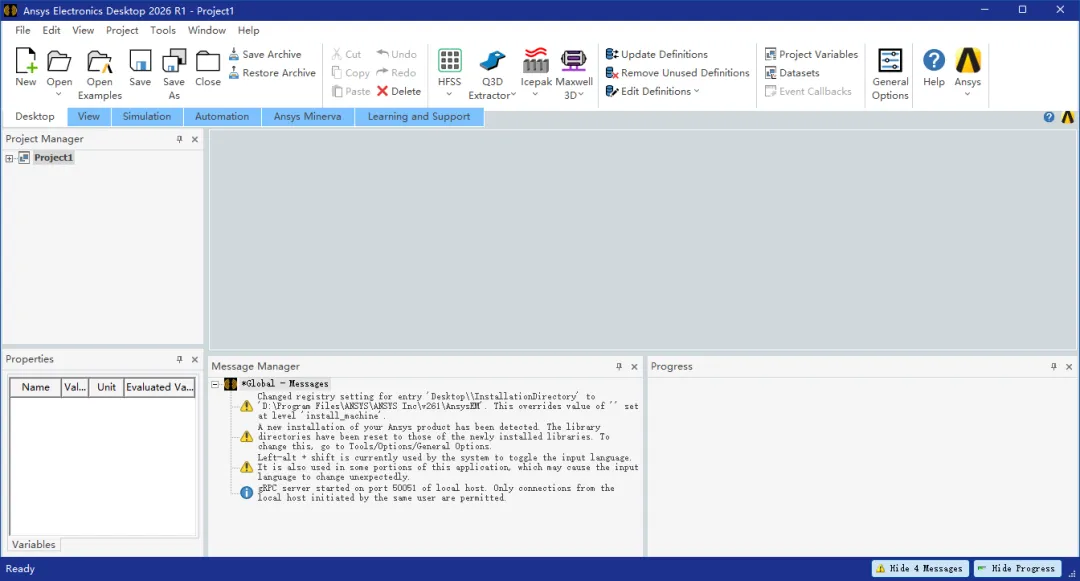Expand the Edit Definitions dropdown
The image size is (1080, 581).
pos(696,91)
